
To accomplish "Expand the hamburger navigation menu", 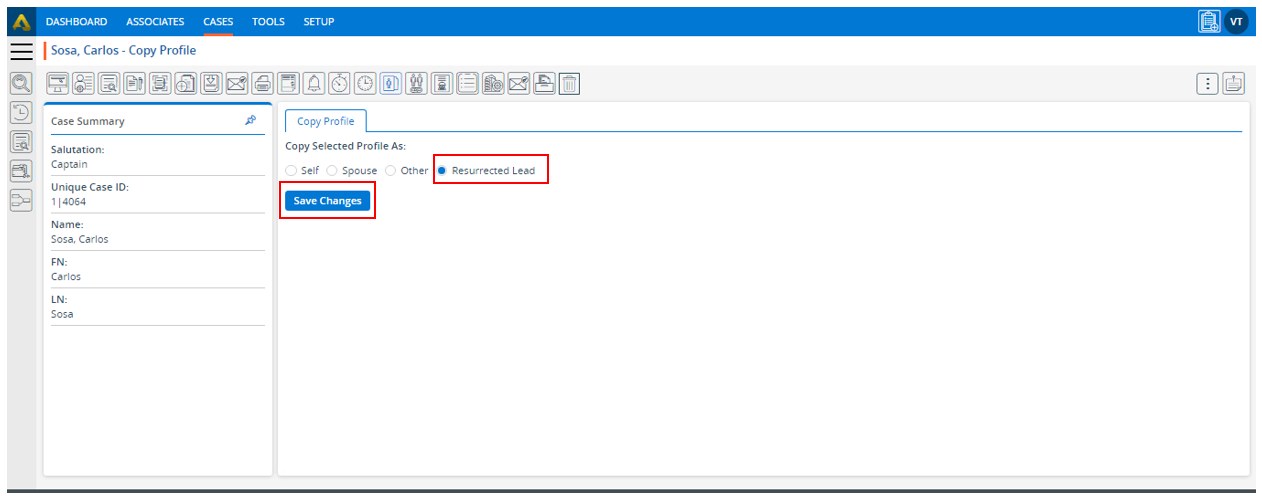I will point(21,51).
